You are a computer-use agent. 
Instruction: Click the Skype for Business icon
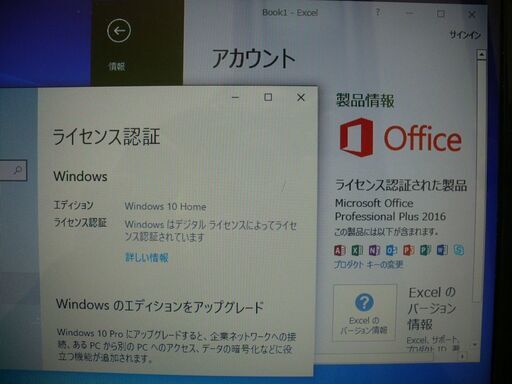pyautogui.click(x=459, y=250)
